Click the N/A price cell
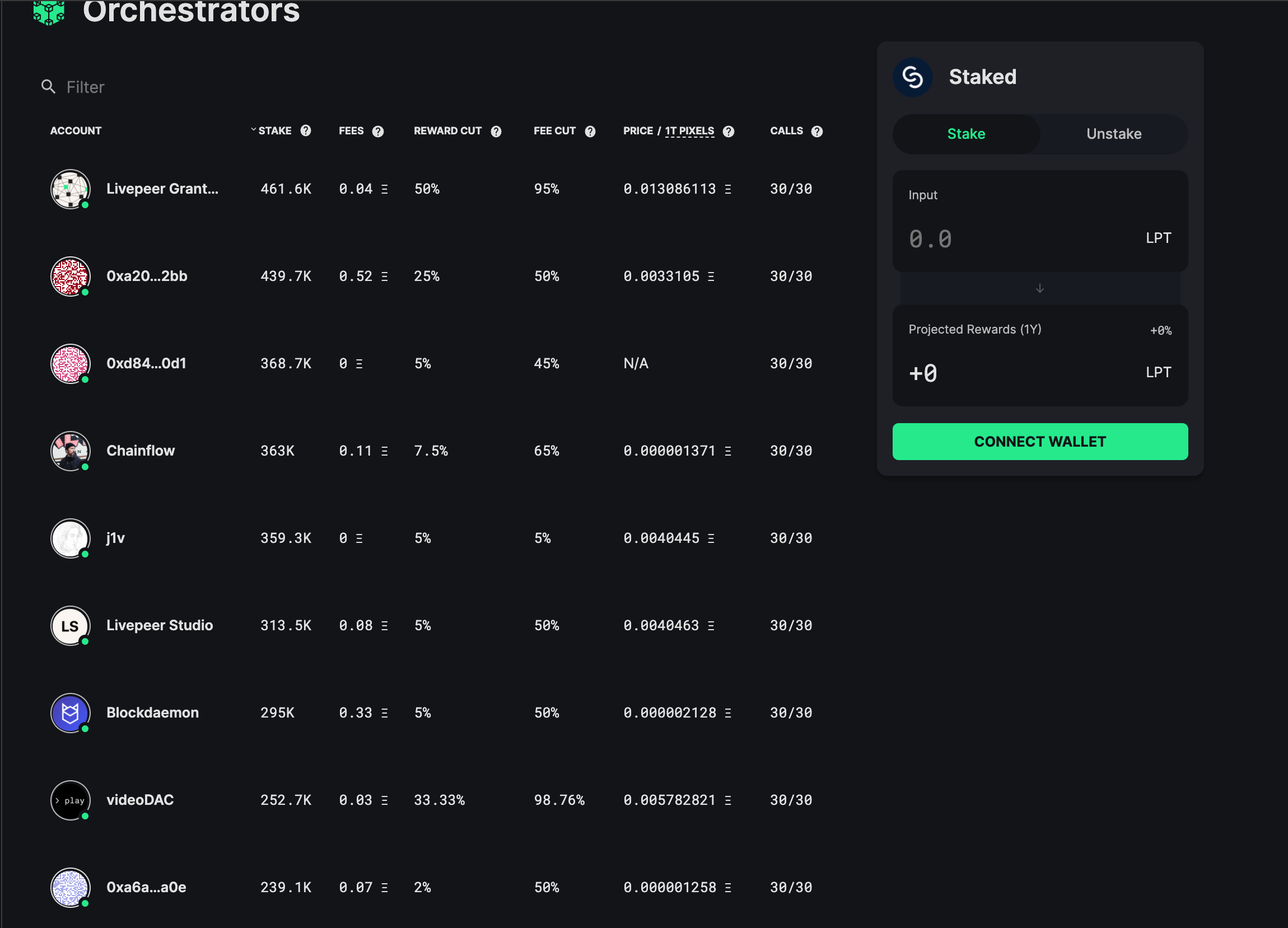 [x=636, y=364]
